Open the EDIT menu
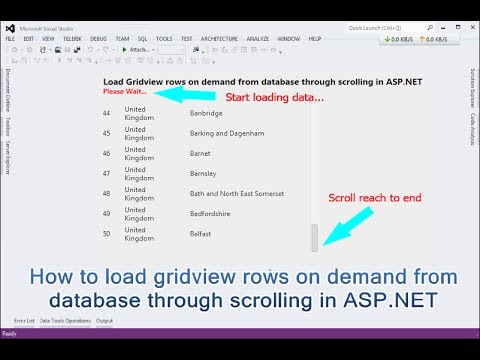 [28, 39]
